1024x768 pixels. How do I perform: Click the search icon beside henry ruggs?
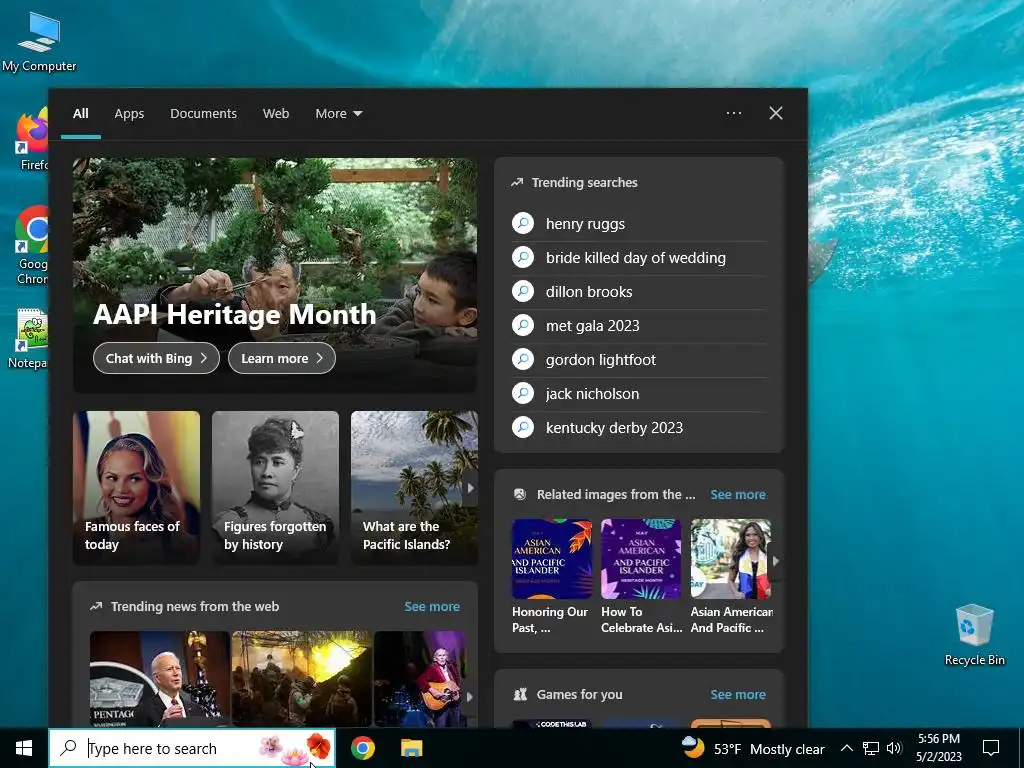[523, 223]
